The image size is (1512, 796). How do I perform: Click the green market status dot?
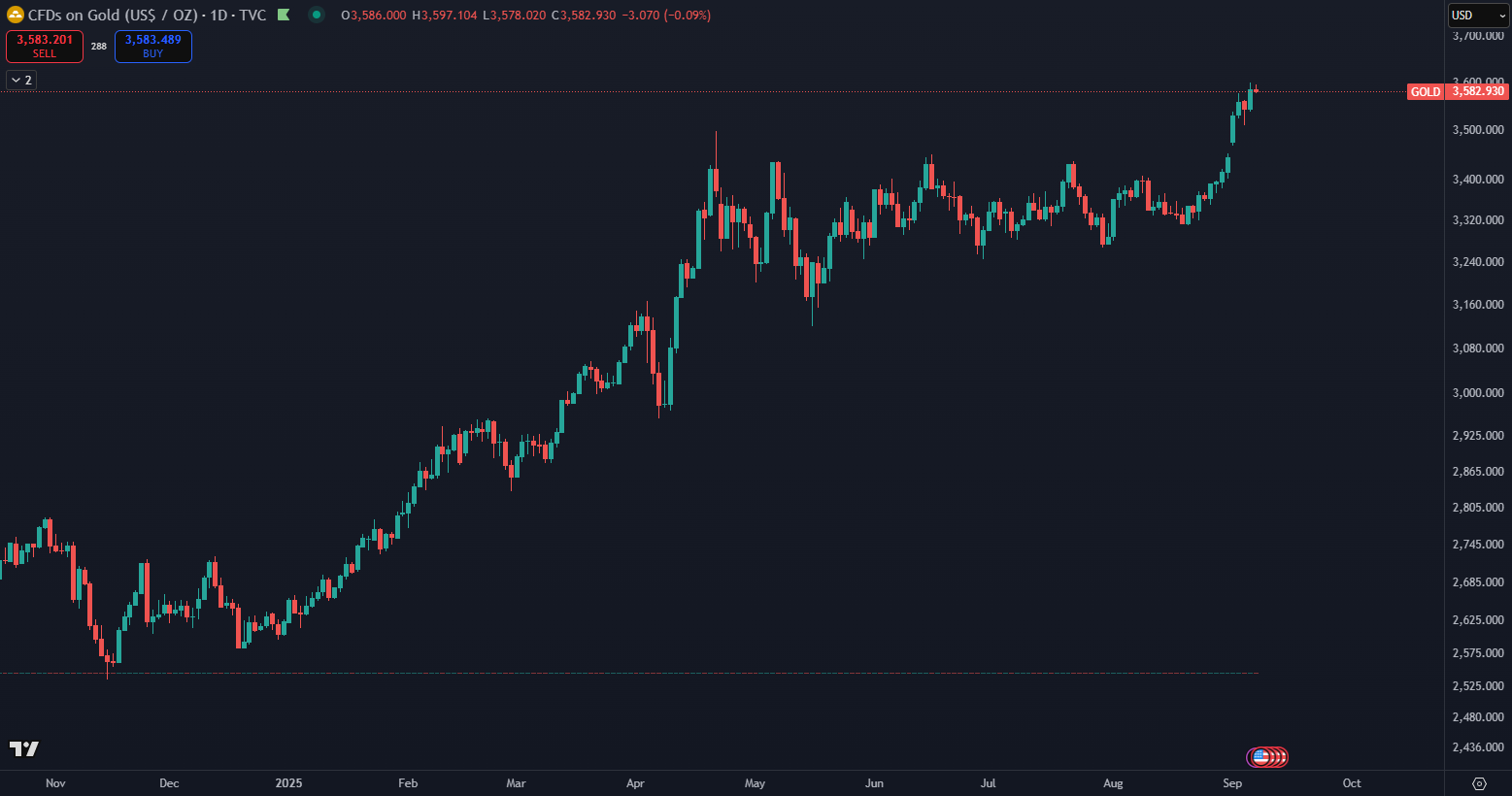317,15
